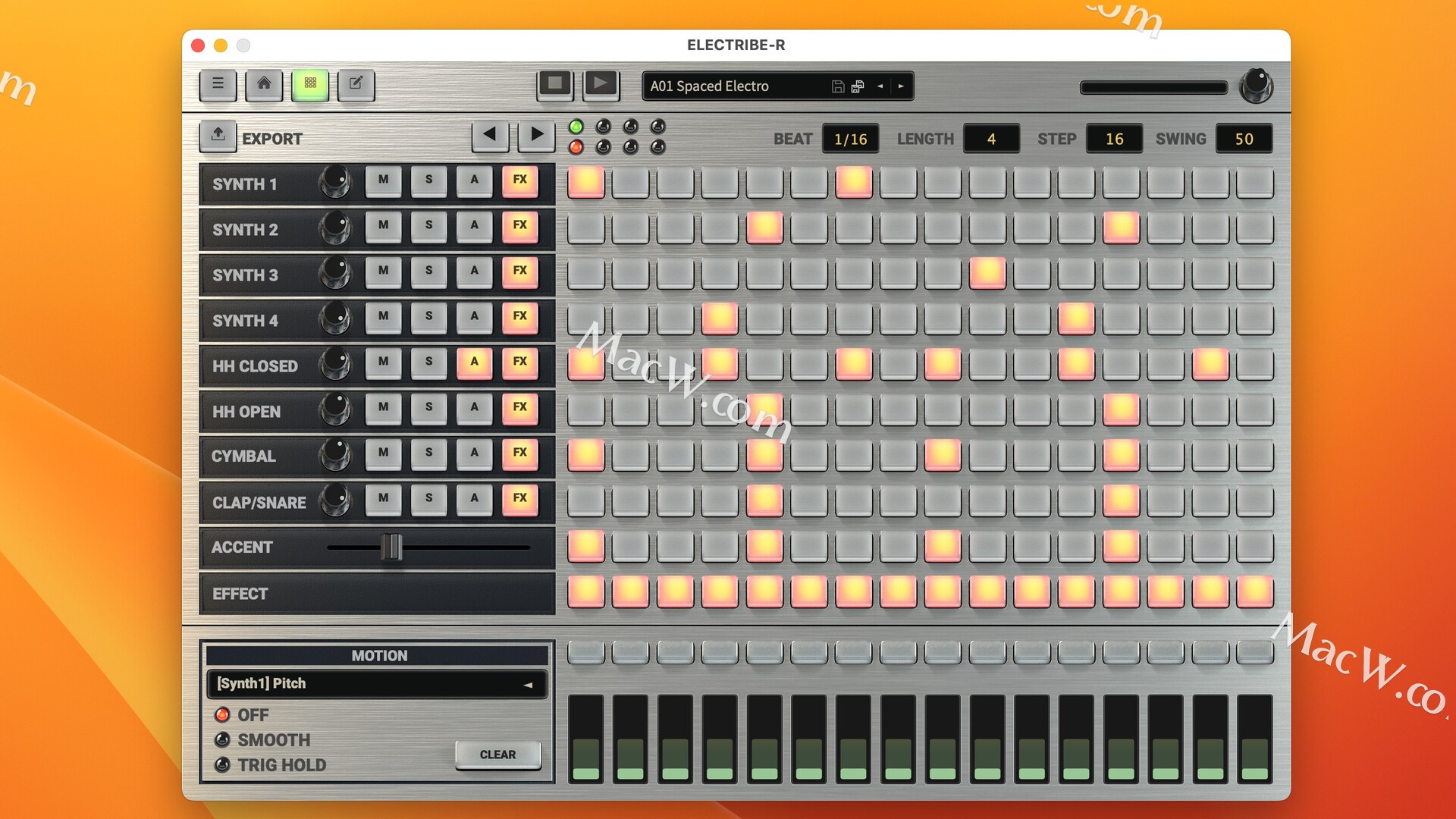
Task: Toggle the first step of SYNTH 2
Action: point(585,227)
